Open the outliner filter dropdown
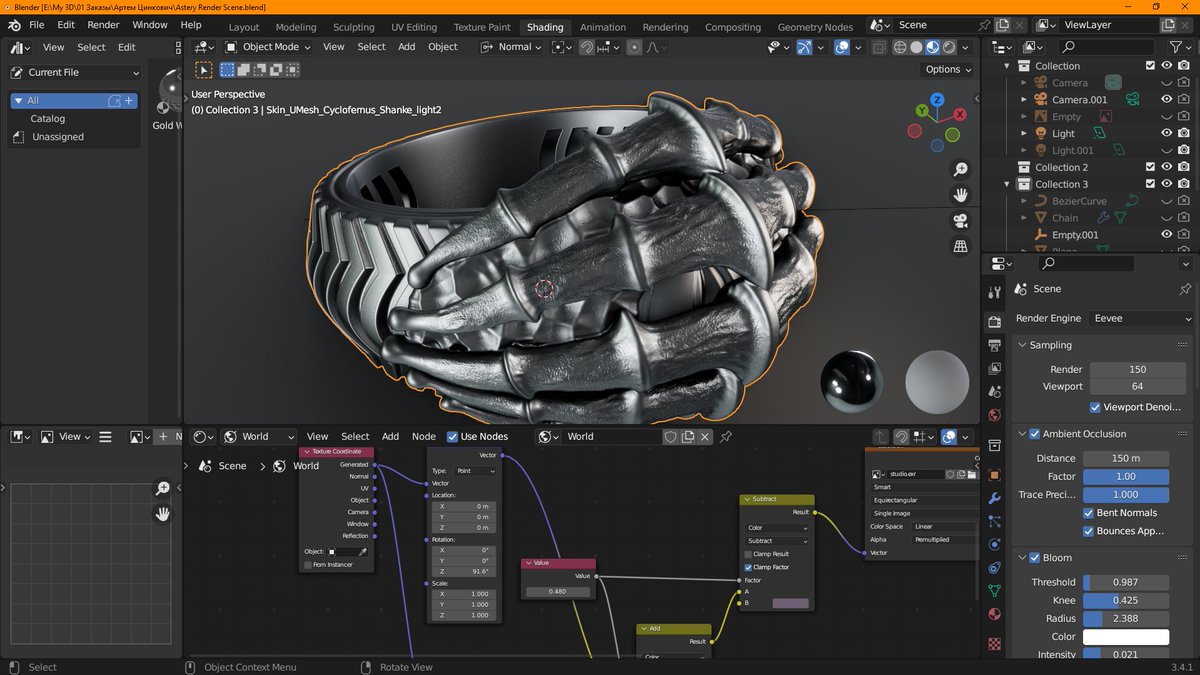 1180,47
